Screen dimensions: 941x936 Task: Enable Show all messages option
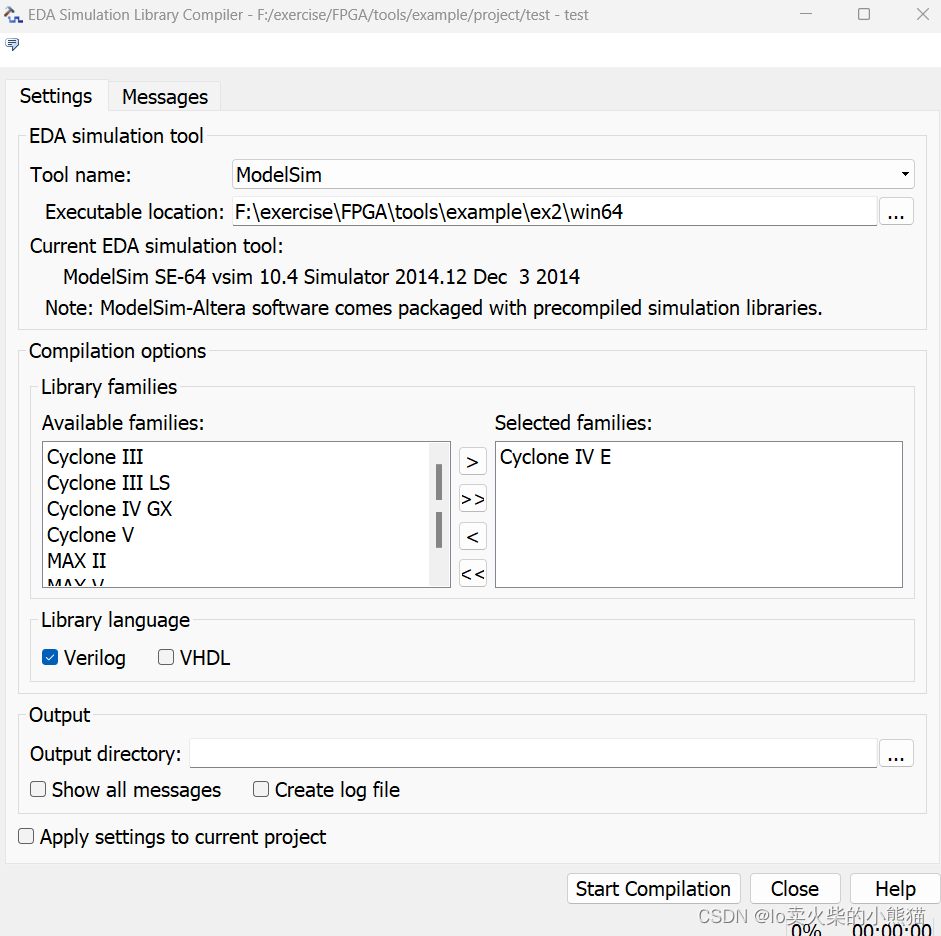[38, 790]
